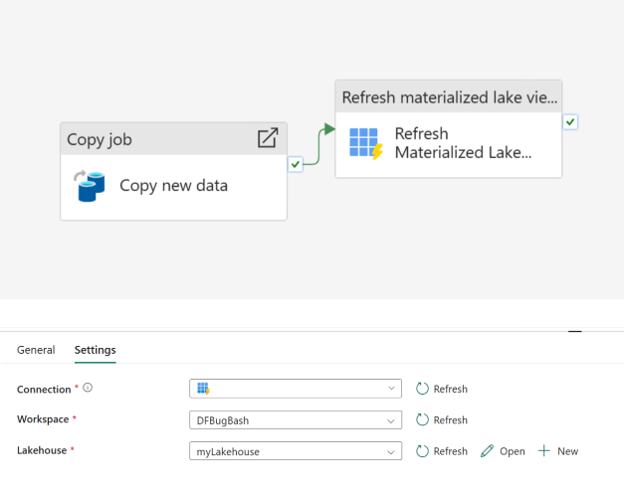Image resolution: width=624 pixels, height=489 pixels.
Task: Switch to the Settings tab
Action: click(95, 350)
